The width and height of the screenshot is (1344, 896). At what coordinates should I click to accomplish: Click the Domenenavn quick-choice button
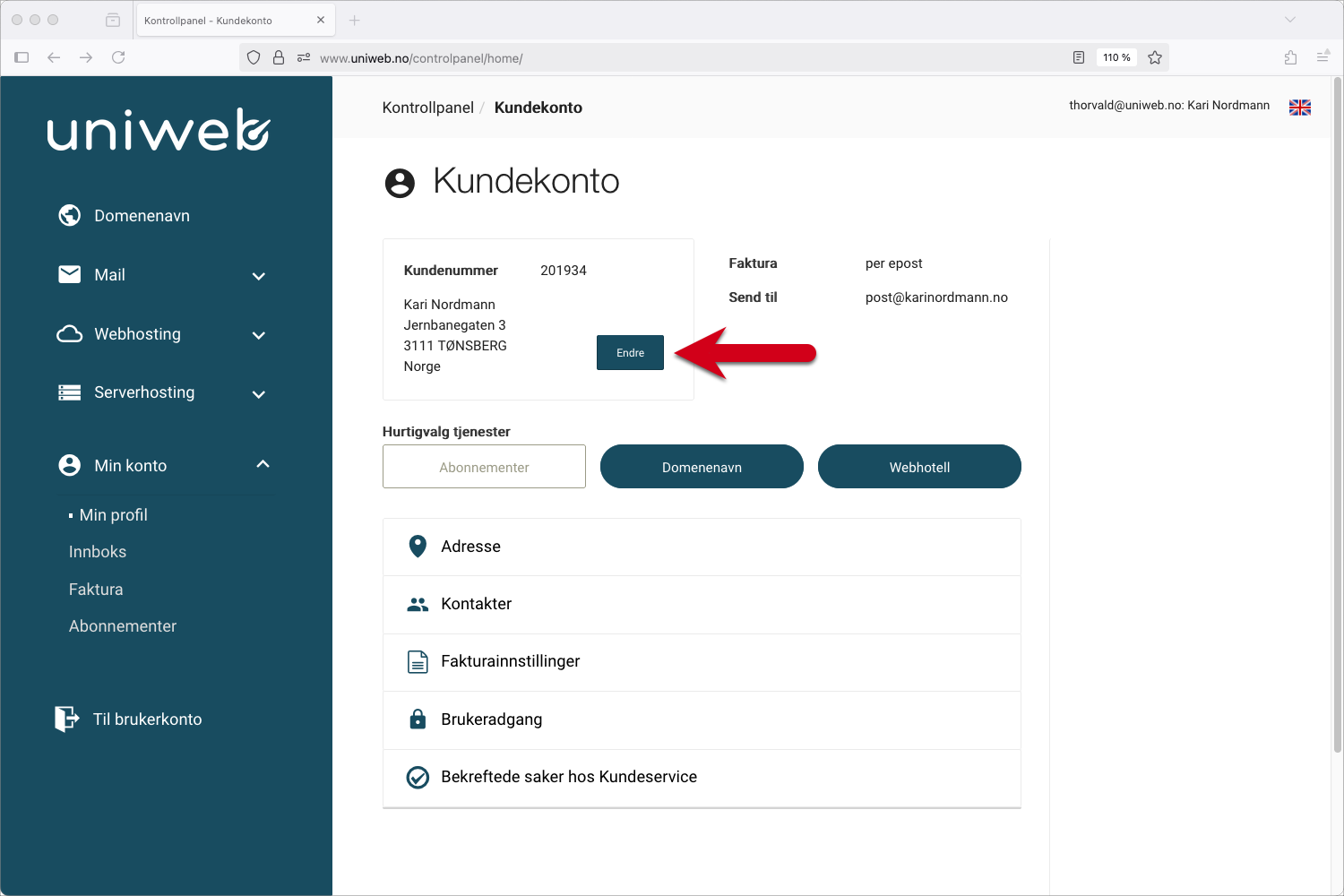coord(702,467)
